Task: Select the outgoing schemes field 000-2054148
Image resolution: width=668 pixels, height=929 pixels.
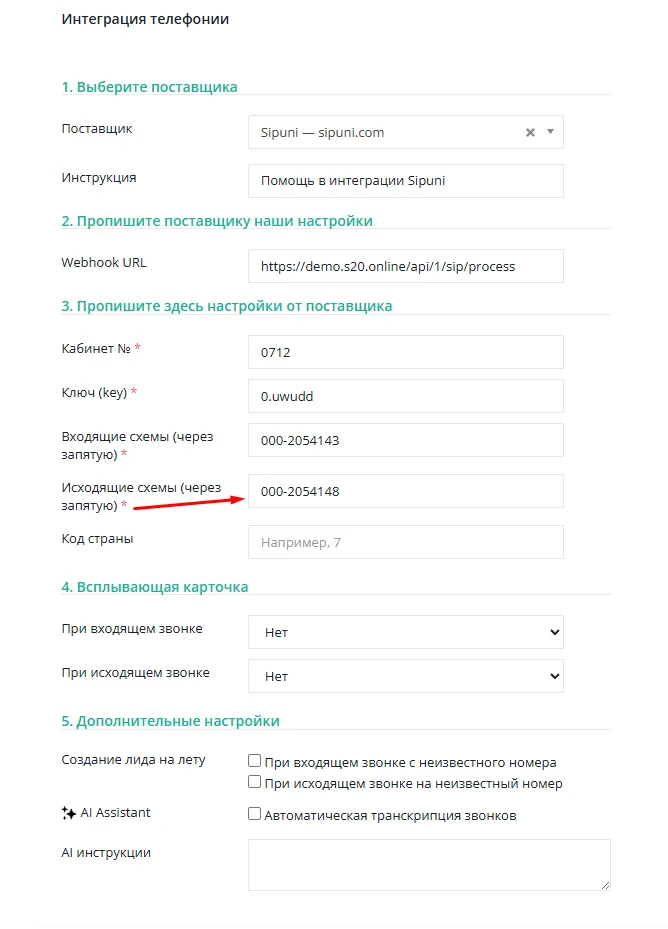Action: 405,491
